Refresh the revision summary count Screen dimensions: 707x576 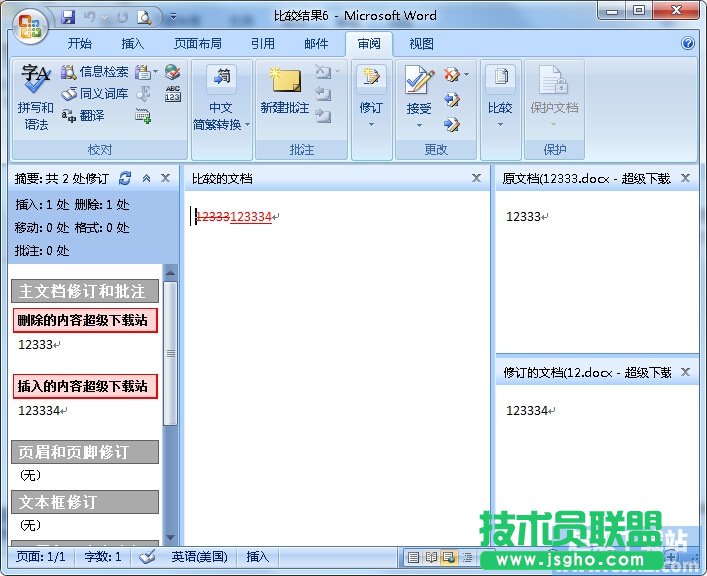(x=125, y=178)
